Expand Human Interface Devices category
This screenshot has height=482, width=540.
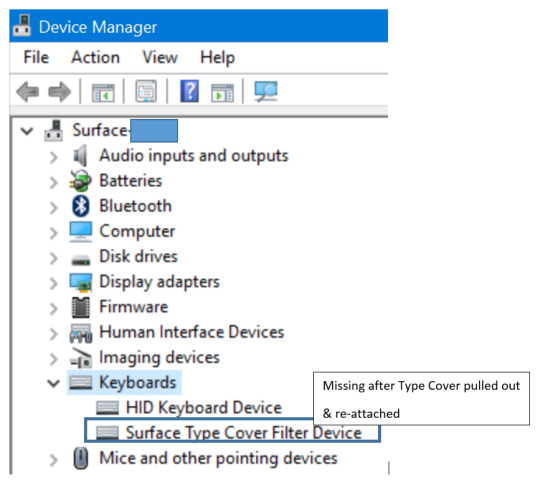pyautogui.click(x=54, y=334)
